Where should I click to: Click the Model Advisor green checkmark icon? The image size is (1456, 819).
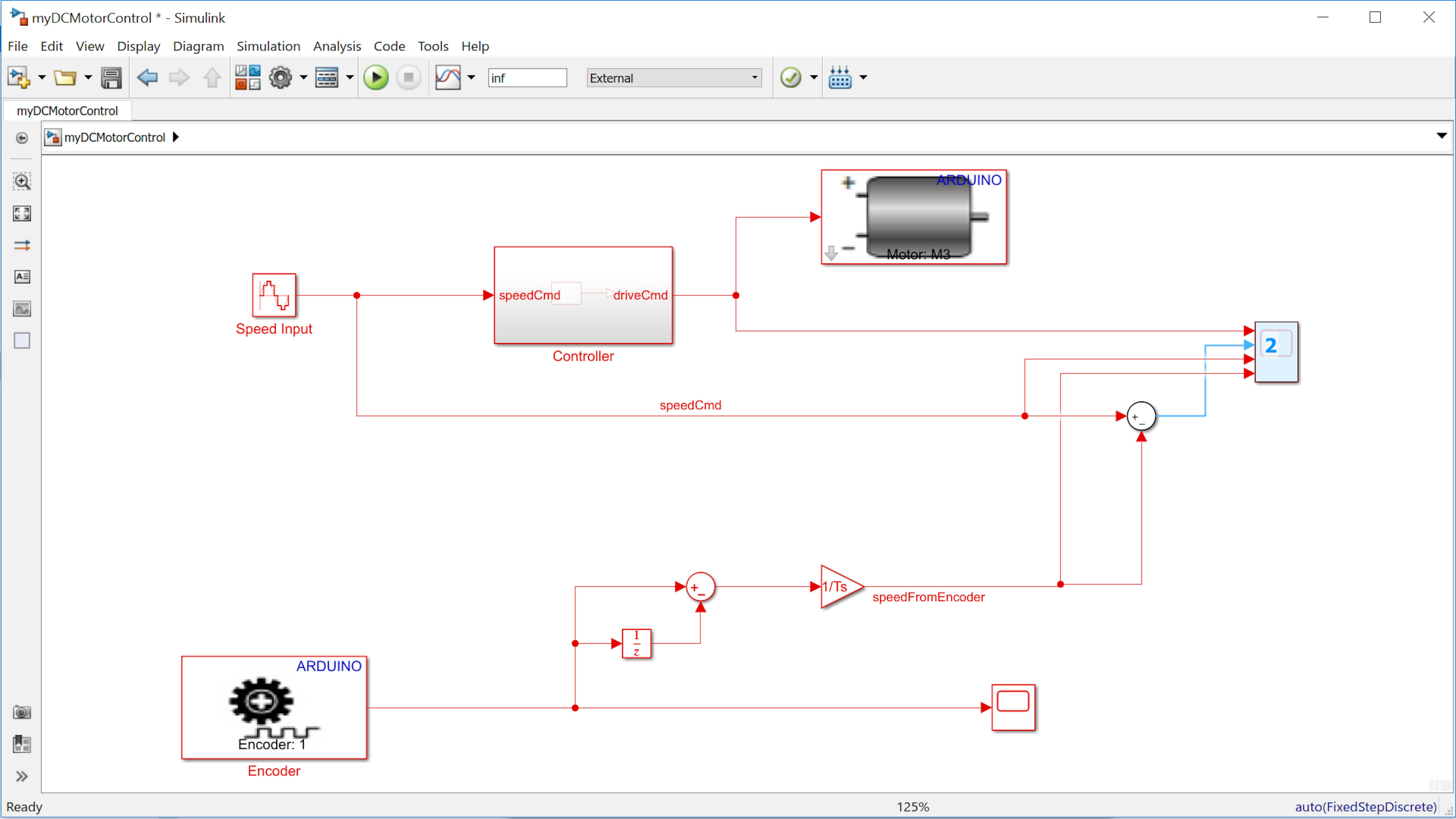click(x=791, y=77)
